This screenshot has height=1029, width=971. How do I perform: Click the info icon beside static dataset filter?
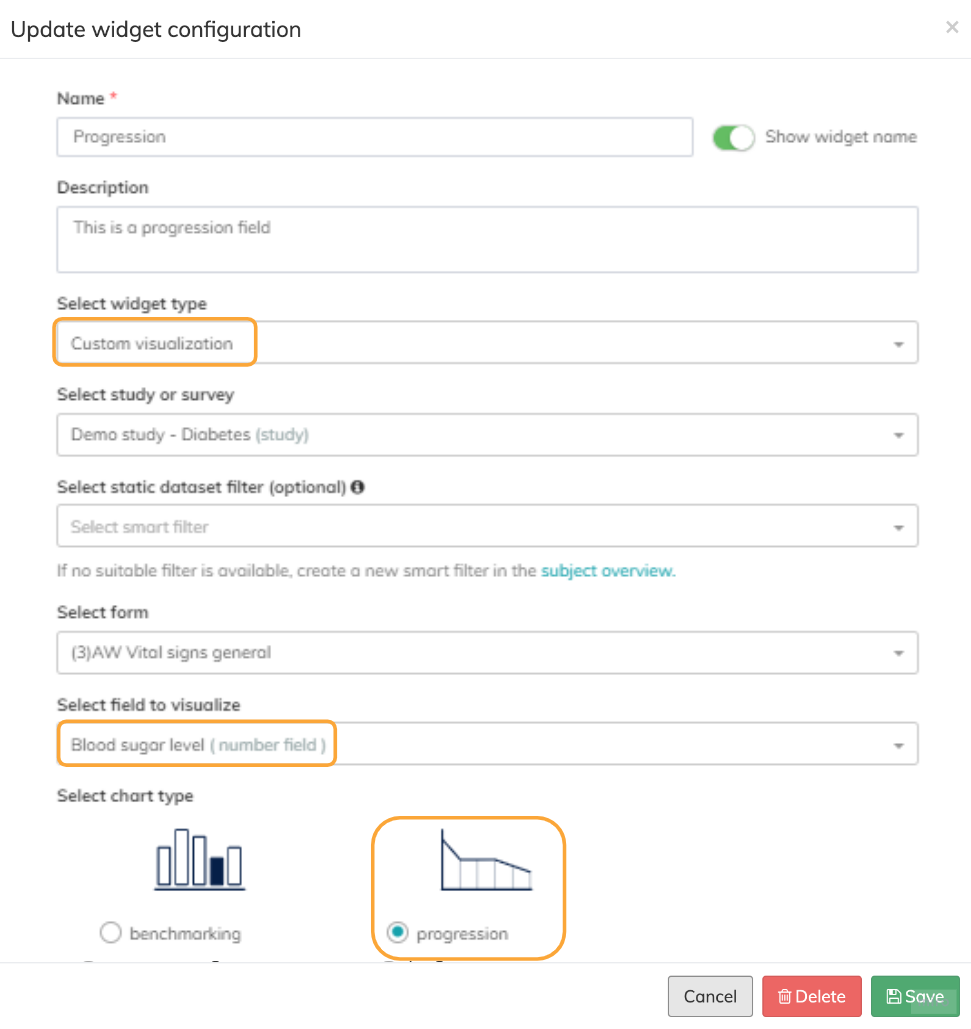pos(357,488)
